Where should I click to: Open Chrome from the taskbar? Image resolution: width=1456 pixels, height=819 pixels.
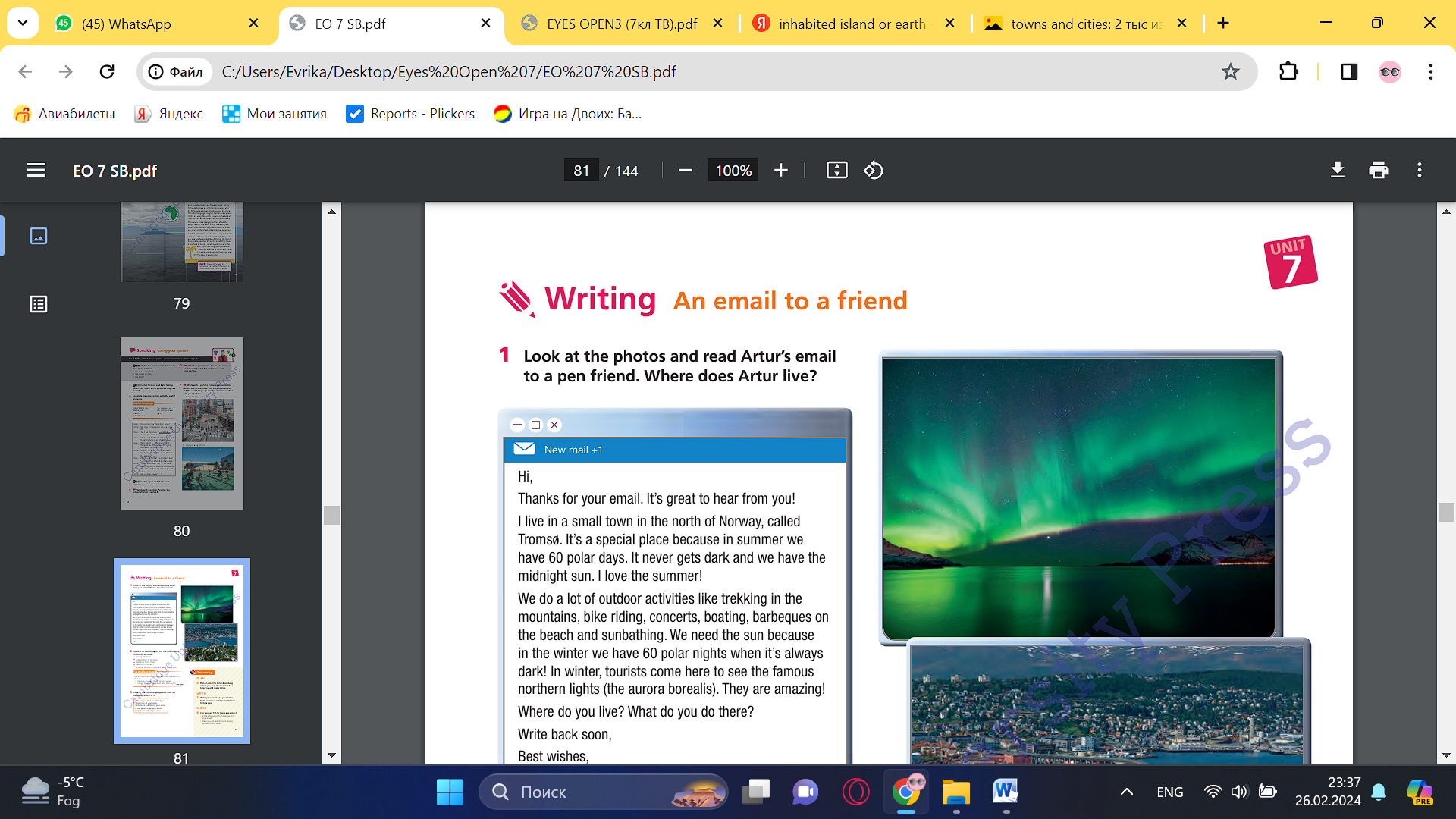click(906, 792)
